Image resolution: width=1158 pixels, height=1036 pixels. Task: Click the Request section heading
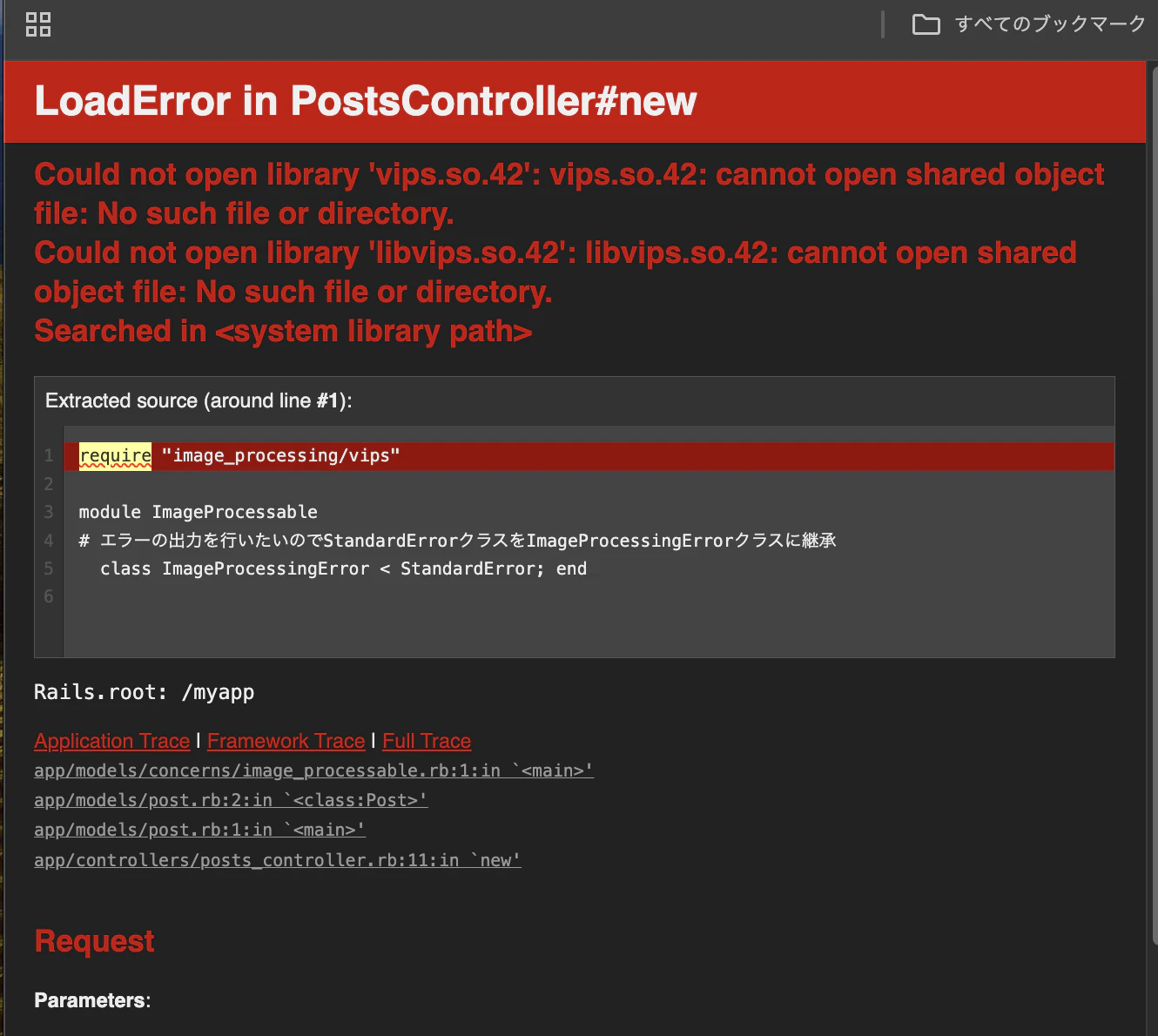coord(94,941)
